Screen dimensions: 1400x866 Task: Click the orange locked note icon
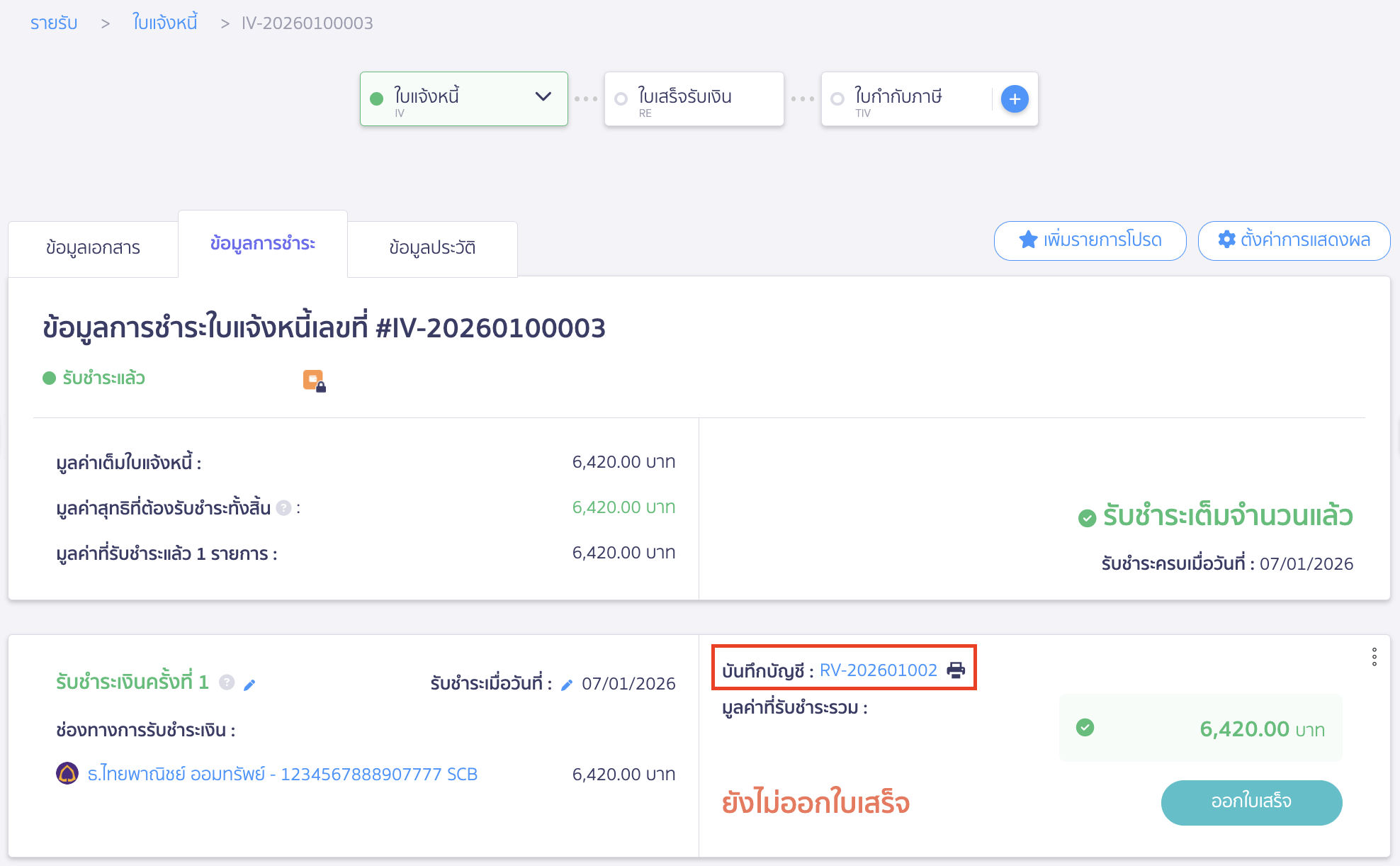(x=314, y=381)
